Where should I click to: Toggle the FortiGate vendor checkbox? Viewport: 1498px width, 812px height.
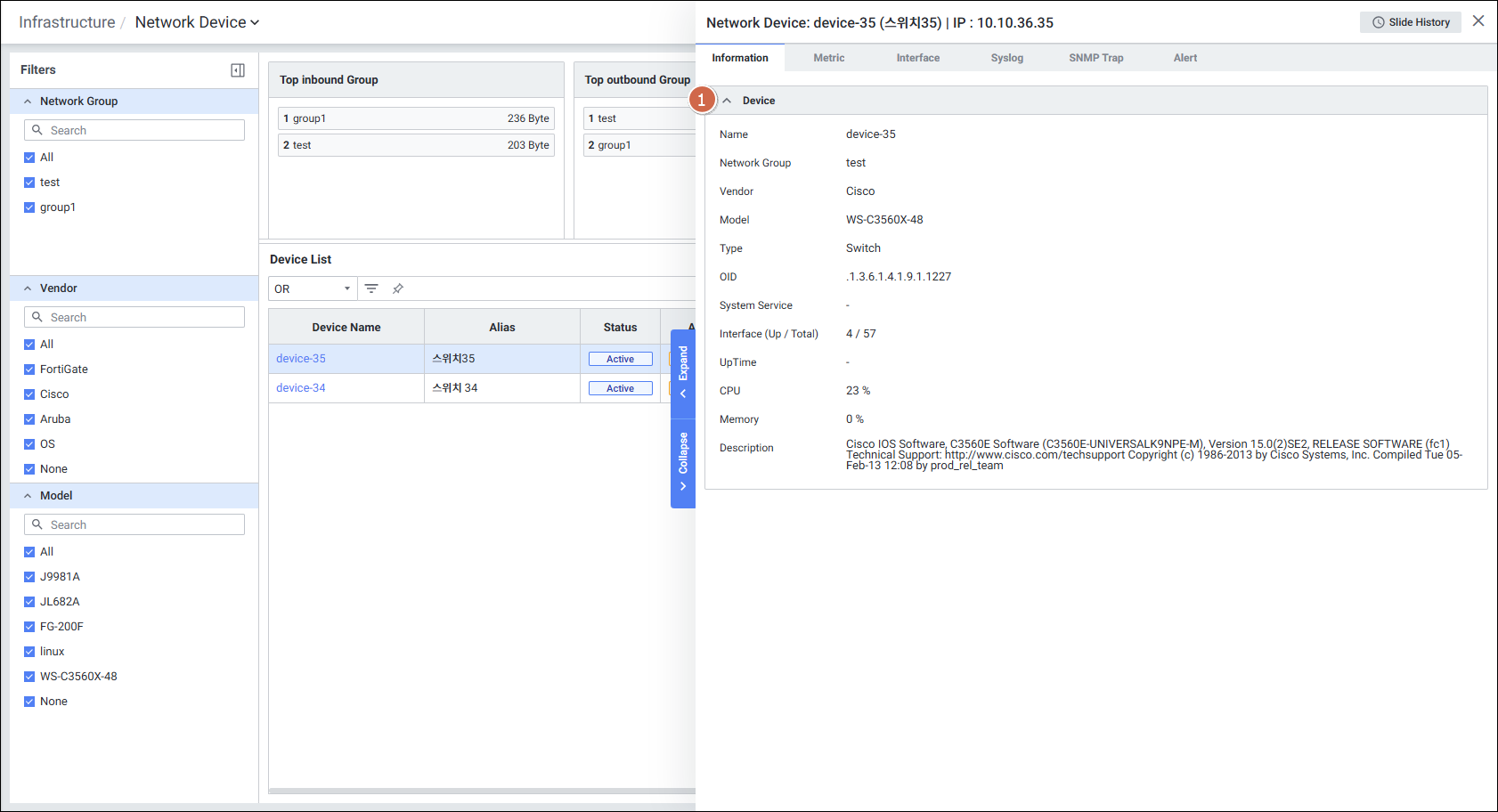pyautogui.click(x=29, y=369)
